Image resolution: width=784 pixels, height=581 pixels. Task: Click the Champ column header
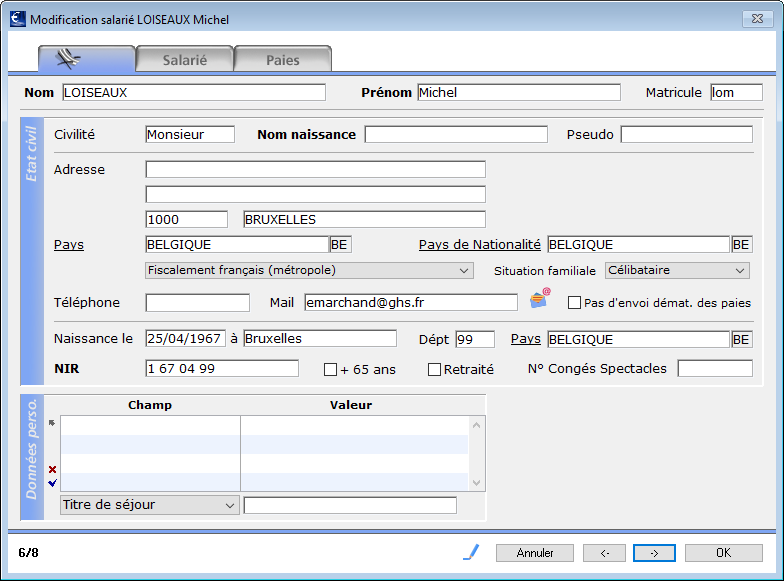(x=150, y=405)
